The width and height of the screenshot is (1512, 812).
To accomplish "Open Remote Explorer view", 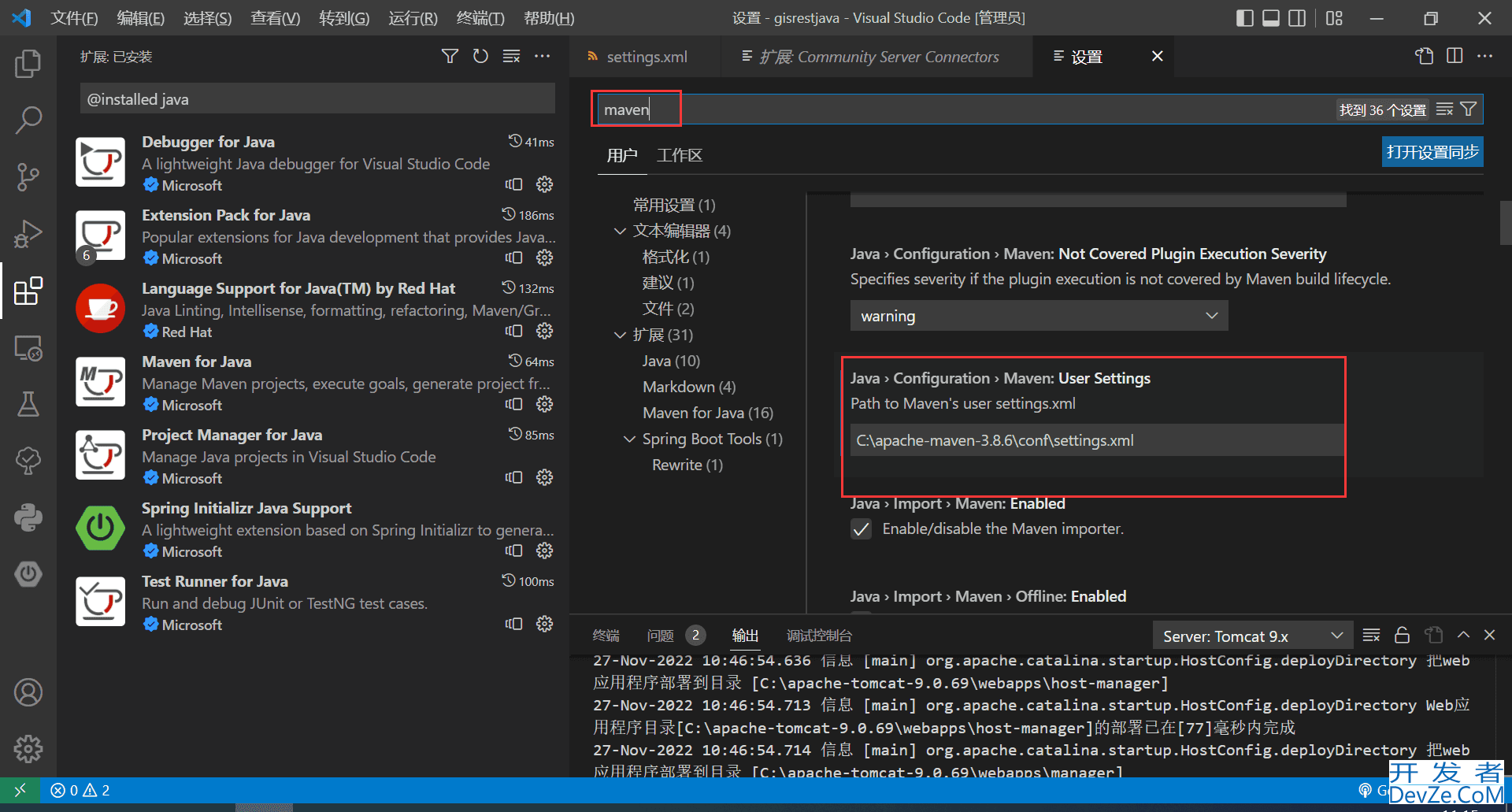I will (28, 347).
